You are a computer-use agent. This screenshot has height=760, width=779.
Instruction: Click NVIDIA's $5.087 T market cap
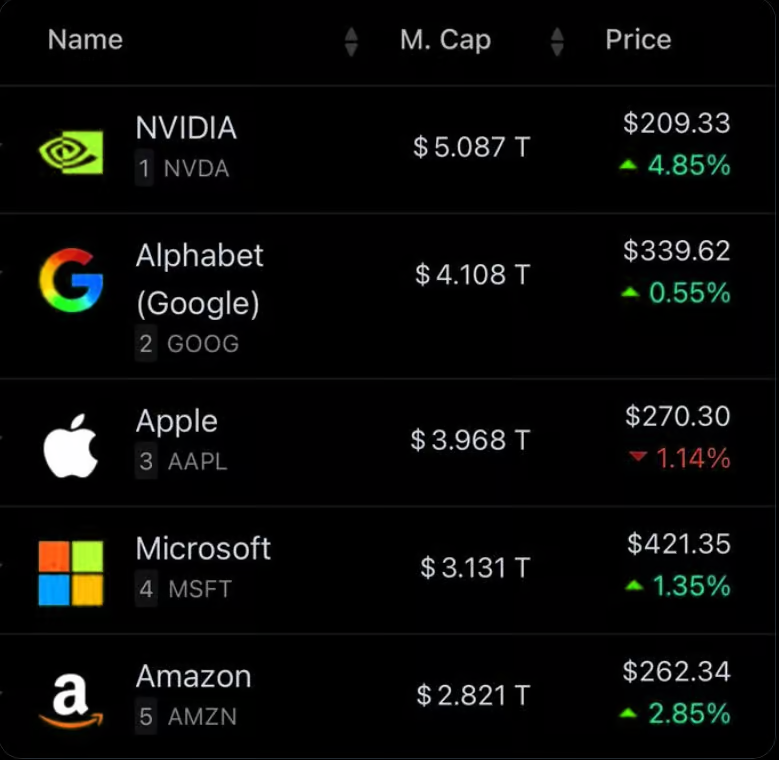[471, 148]
